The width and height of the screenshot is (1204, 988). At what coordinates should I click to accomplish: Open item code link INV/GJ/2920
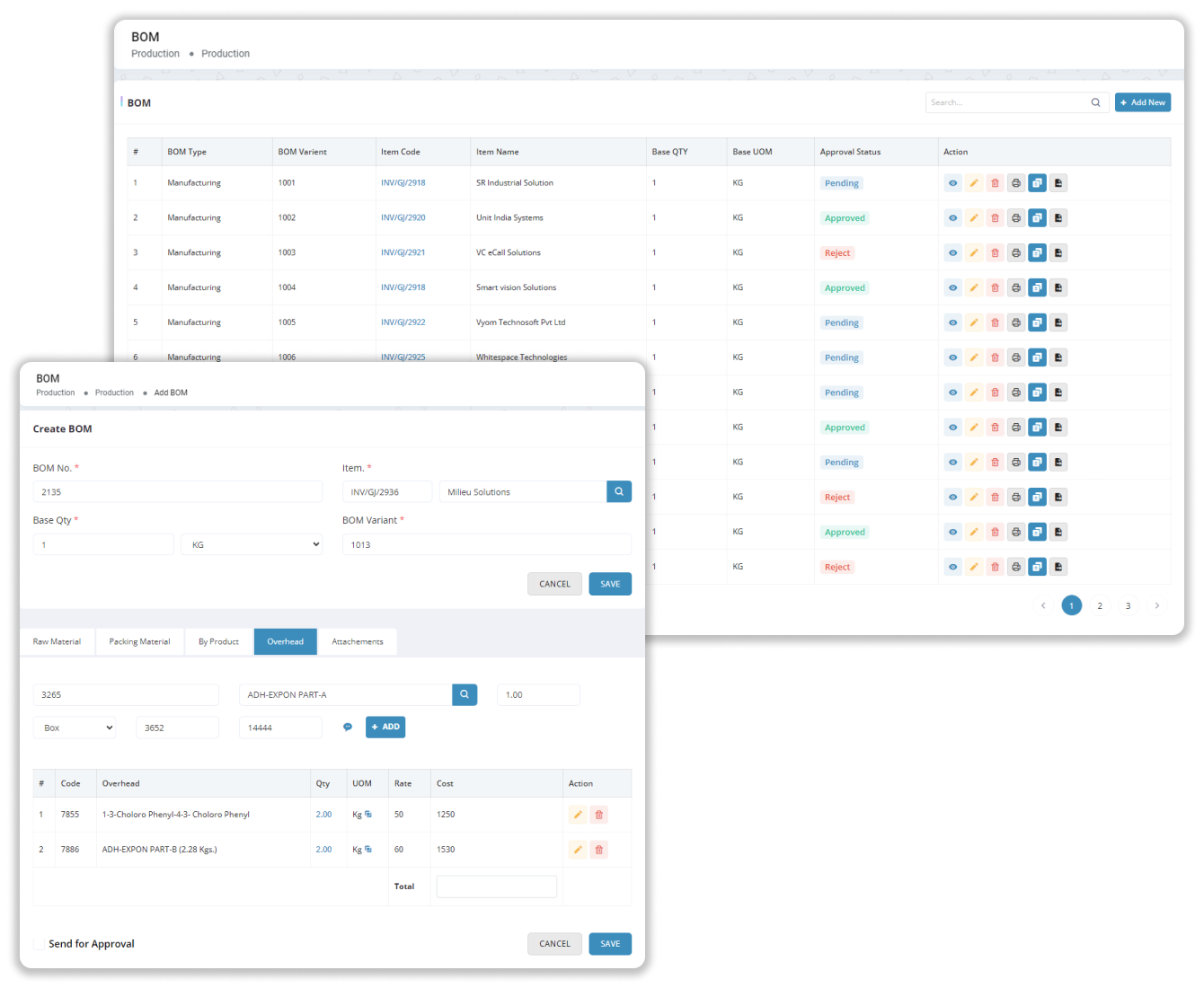tap(403, 218)
